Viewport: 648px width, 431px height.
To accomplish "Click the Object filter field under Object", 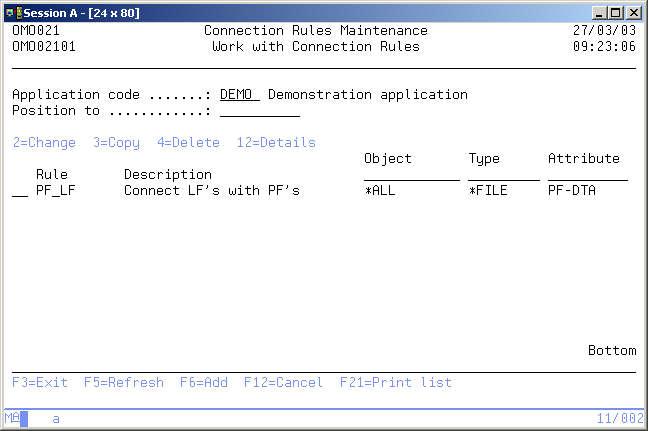I will pos(411,175).
